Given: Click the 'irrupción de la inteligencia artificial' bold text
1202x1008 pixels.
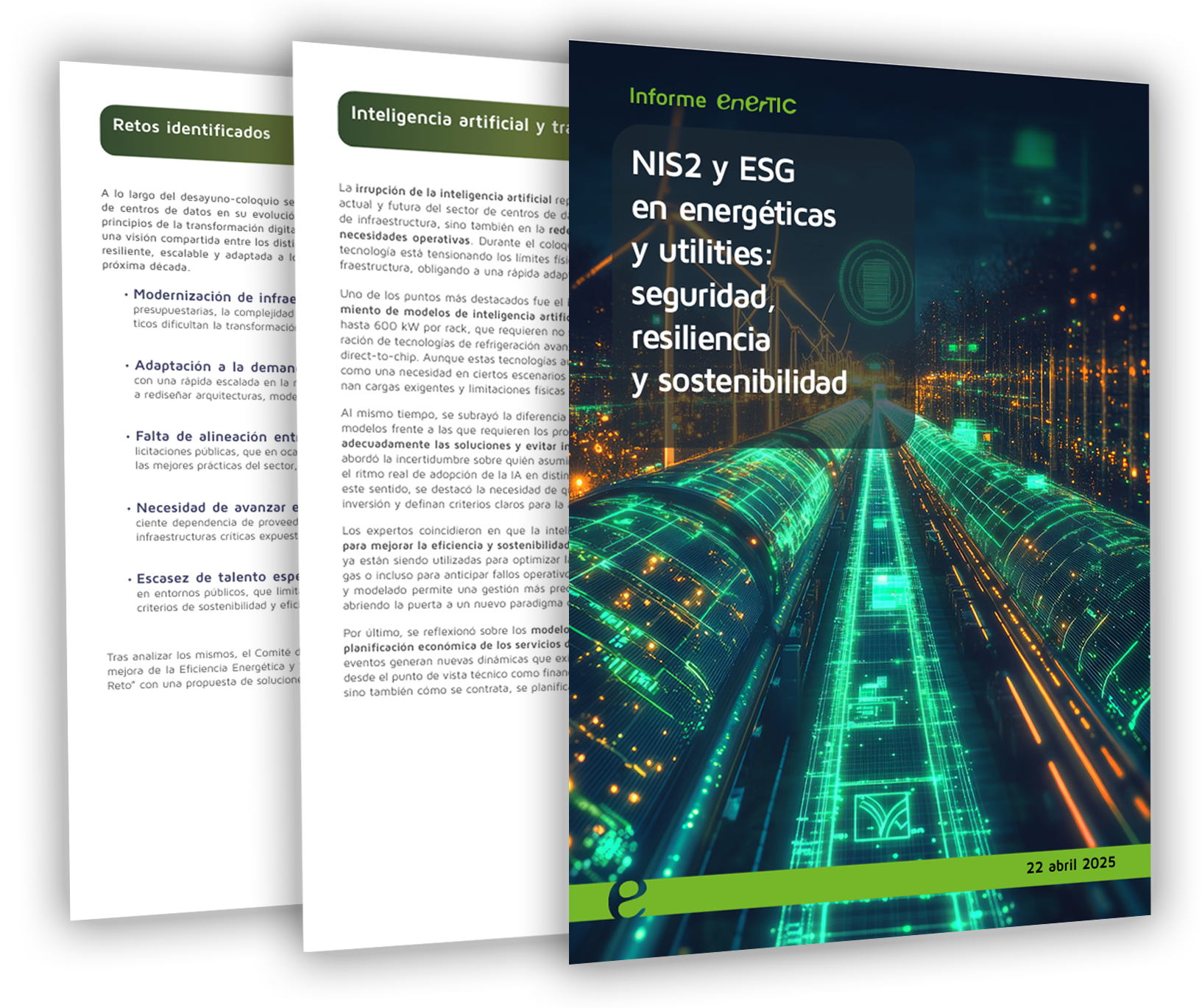Looking at the screenshot, I should pyautogui.click(x=453, y=194).
